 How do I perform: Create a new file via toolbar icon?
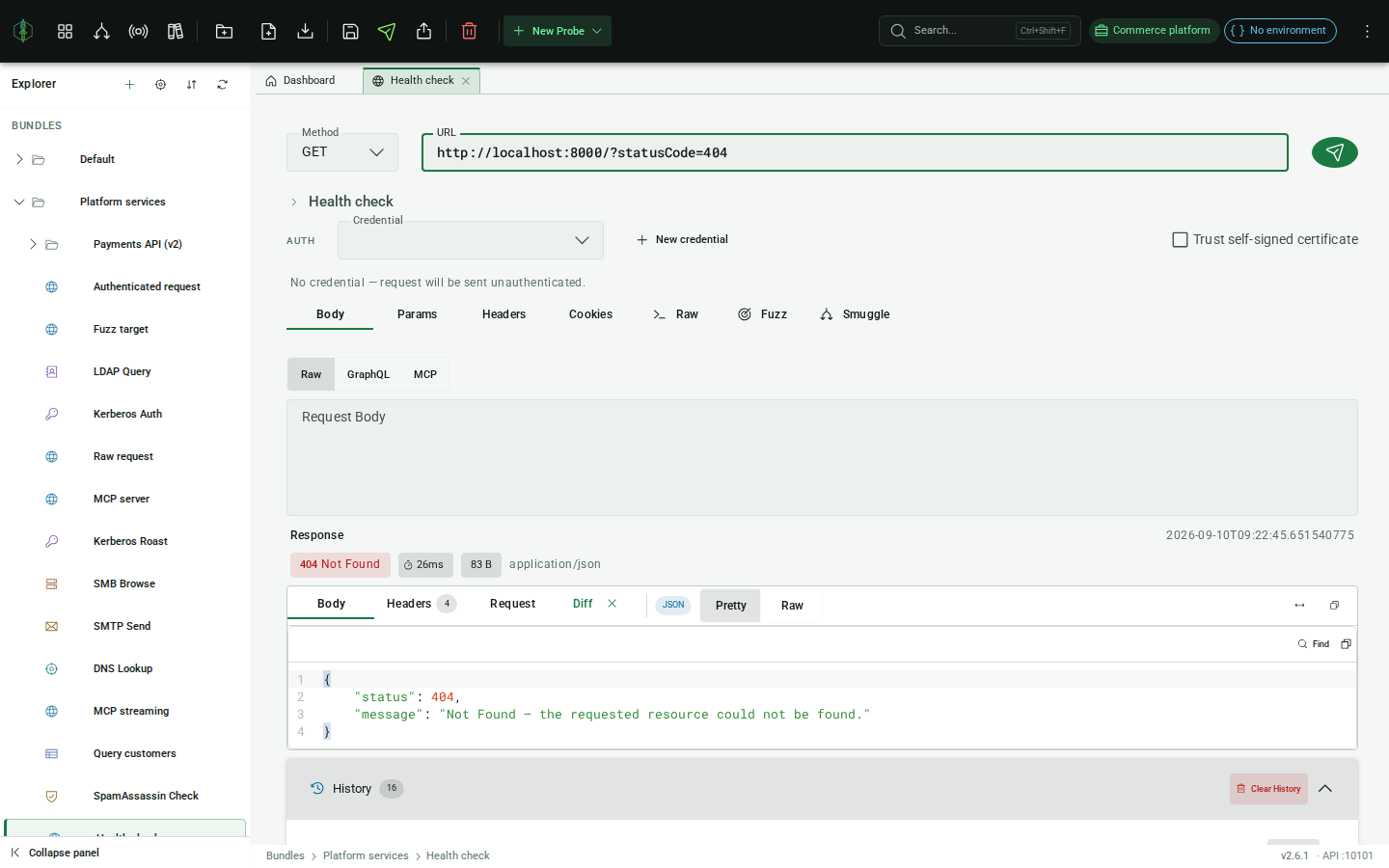268,31
